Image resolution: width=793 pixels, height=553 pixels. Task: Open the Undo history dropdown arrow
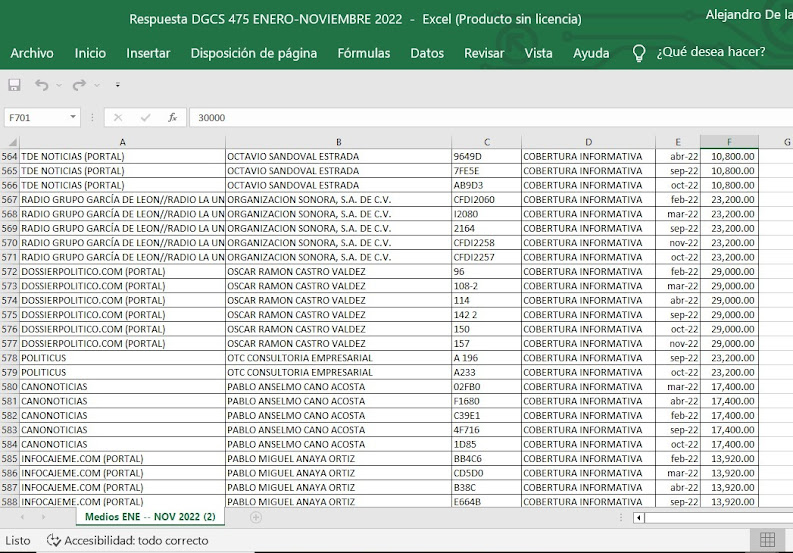59,86
